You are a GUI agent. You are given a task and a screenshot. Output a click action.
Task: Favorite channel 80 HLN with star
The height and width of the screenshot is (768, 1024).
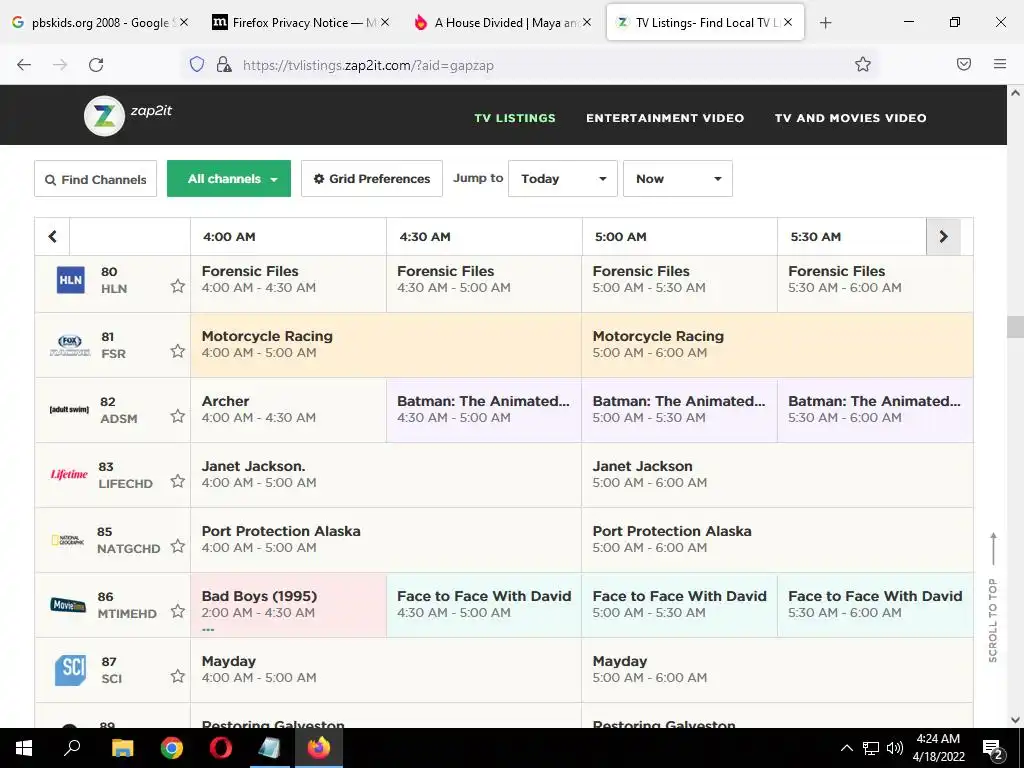click(178, 286)
